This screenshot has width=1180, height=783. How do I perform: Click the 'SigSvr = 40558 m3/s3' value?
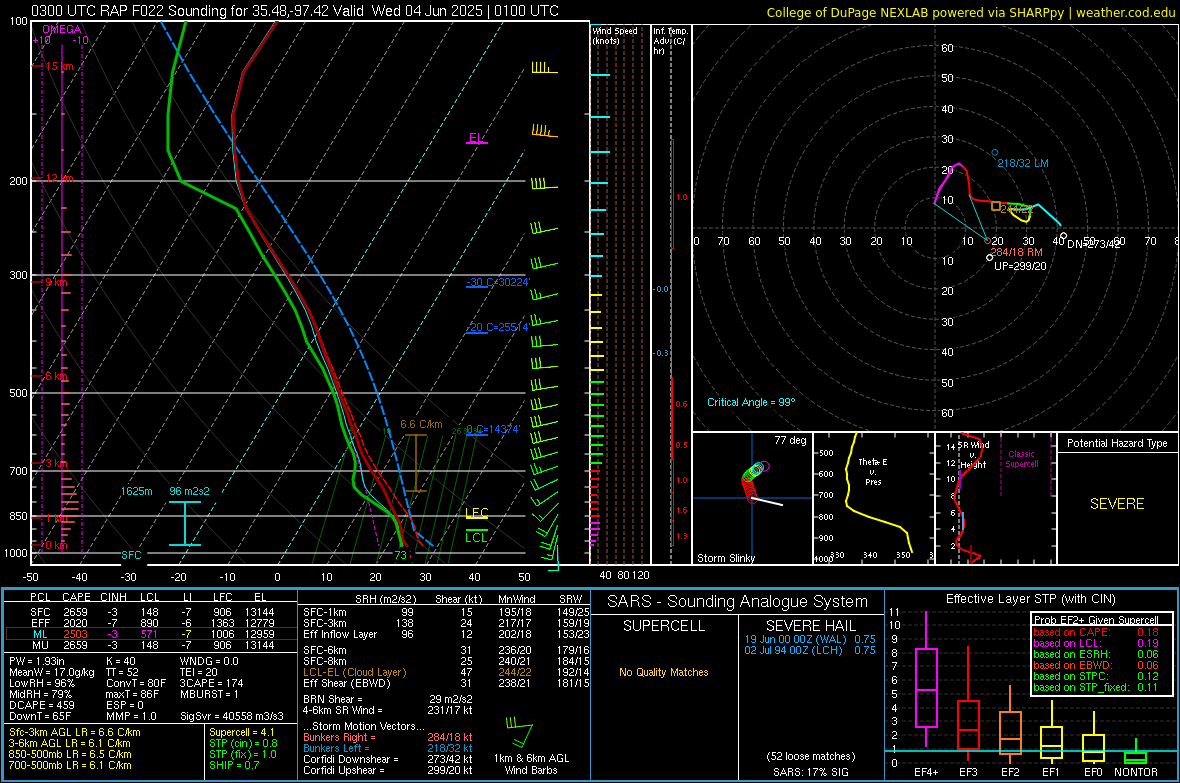[x=232, y=716]
